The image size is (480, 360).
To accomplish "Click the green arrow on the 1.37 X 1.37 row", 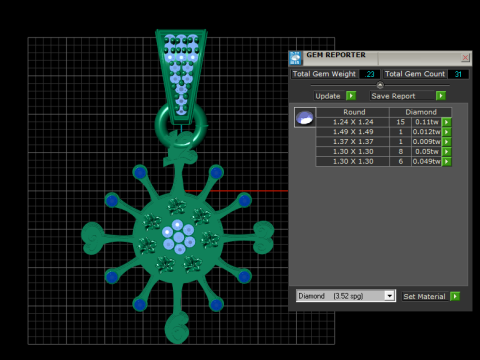I will [447, 142].
